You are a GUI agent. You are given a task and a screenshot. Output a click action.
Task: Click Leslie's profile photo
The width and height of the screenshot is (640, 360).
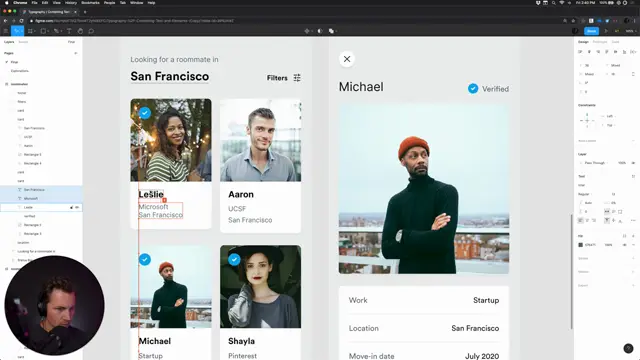[171, 140]
